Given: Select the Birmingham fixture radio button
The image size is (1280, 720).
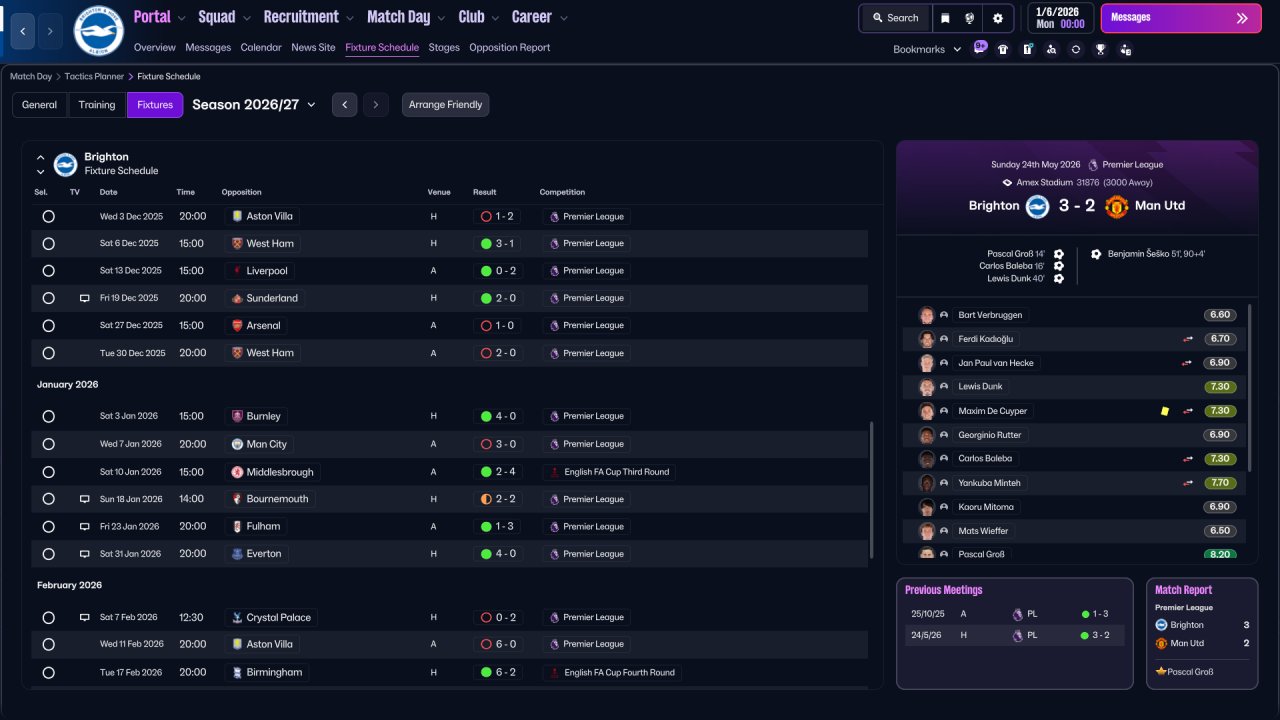Looking at the screenshot, I should pyautogui.click(x=48, y=672).
